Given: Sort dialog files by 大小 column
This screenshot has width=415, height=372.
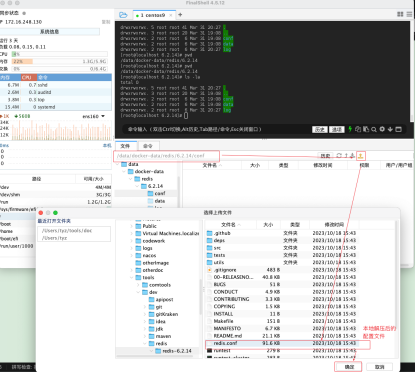Looking at the screenshot, I should 268,225.
